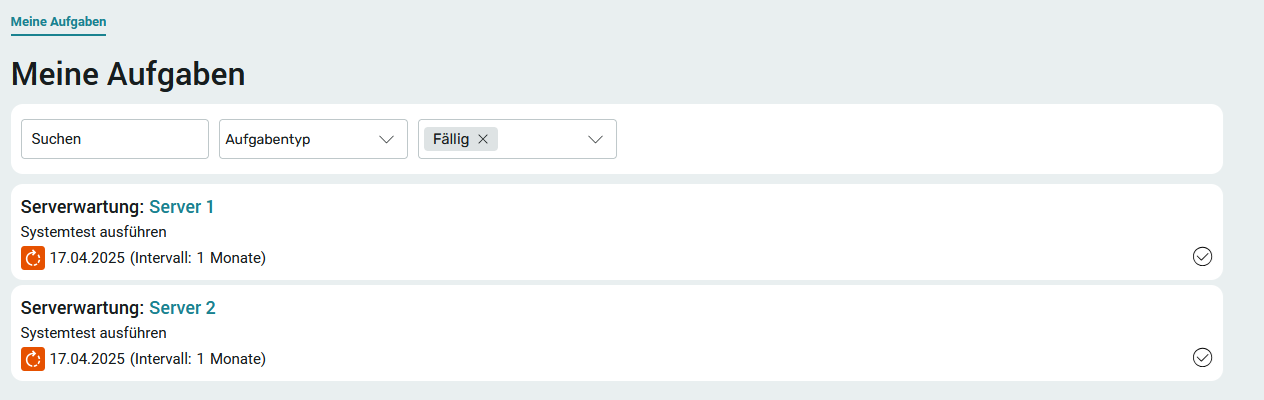Mark Server 2 task as done
This screenshot has height=400, width=1264.
coord(1203,357)
